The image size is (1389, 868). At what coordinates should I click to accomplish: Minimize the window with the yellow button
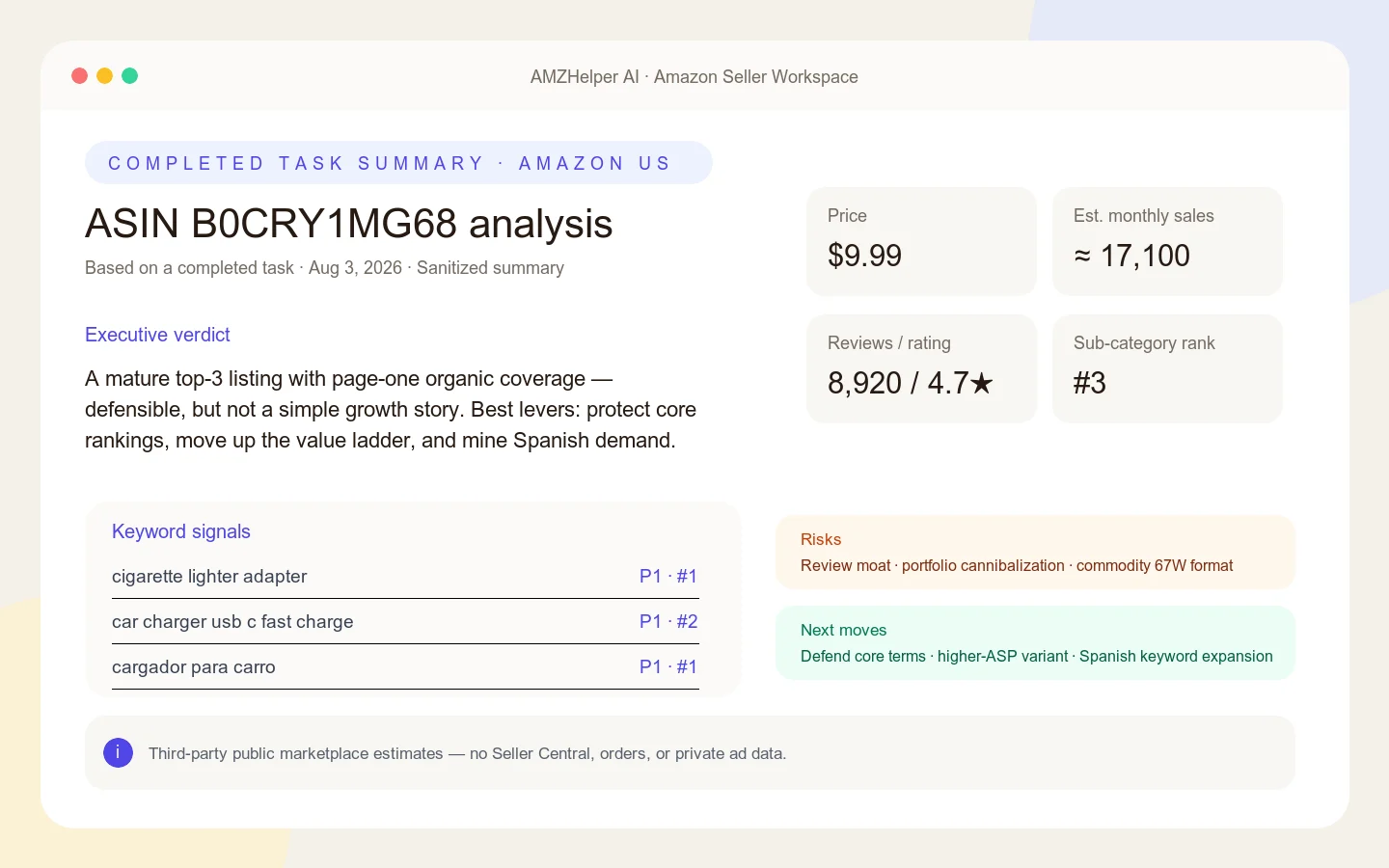105,75
